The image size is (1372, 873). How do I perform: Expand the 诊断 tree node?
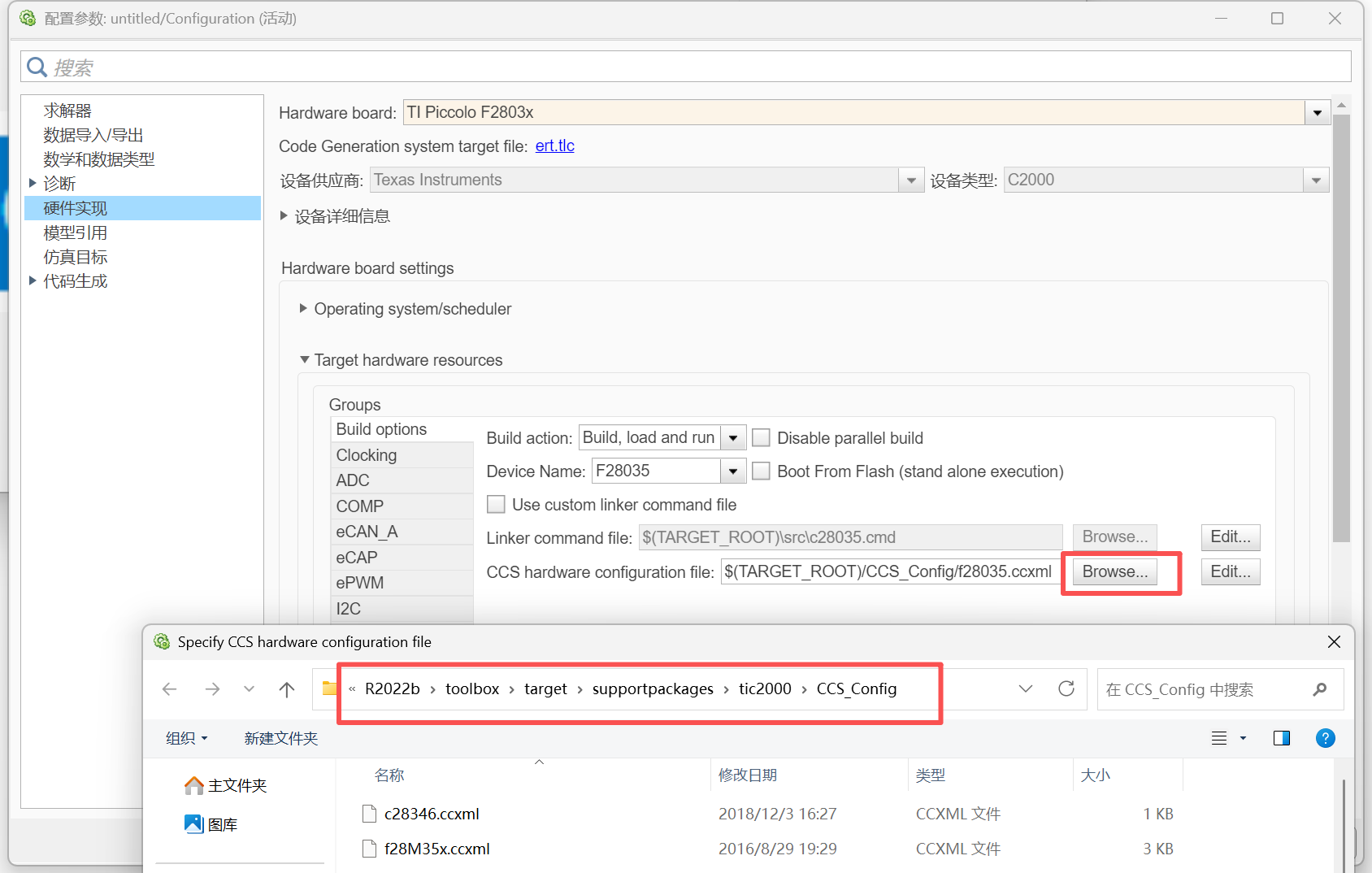pyautogui.click(x=33, y=184)
